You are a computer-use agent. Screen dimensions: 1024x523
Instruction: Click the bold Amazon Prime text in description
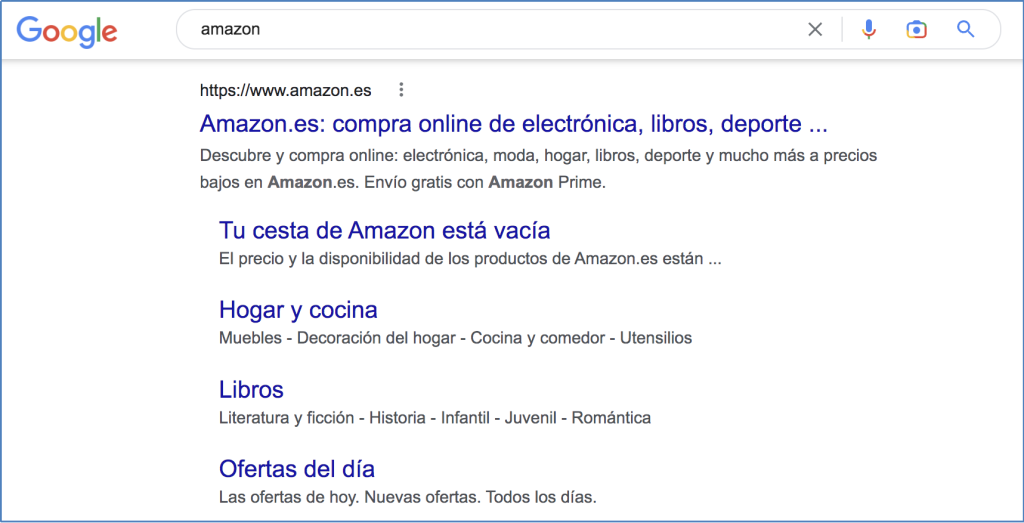click(x=546, y=183)
